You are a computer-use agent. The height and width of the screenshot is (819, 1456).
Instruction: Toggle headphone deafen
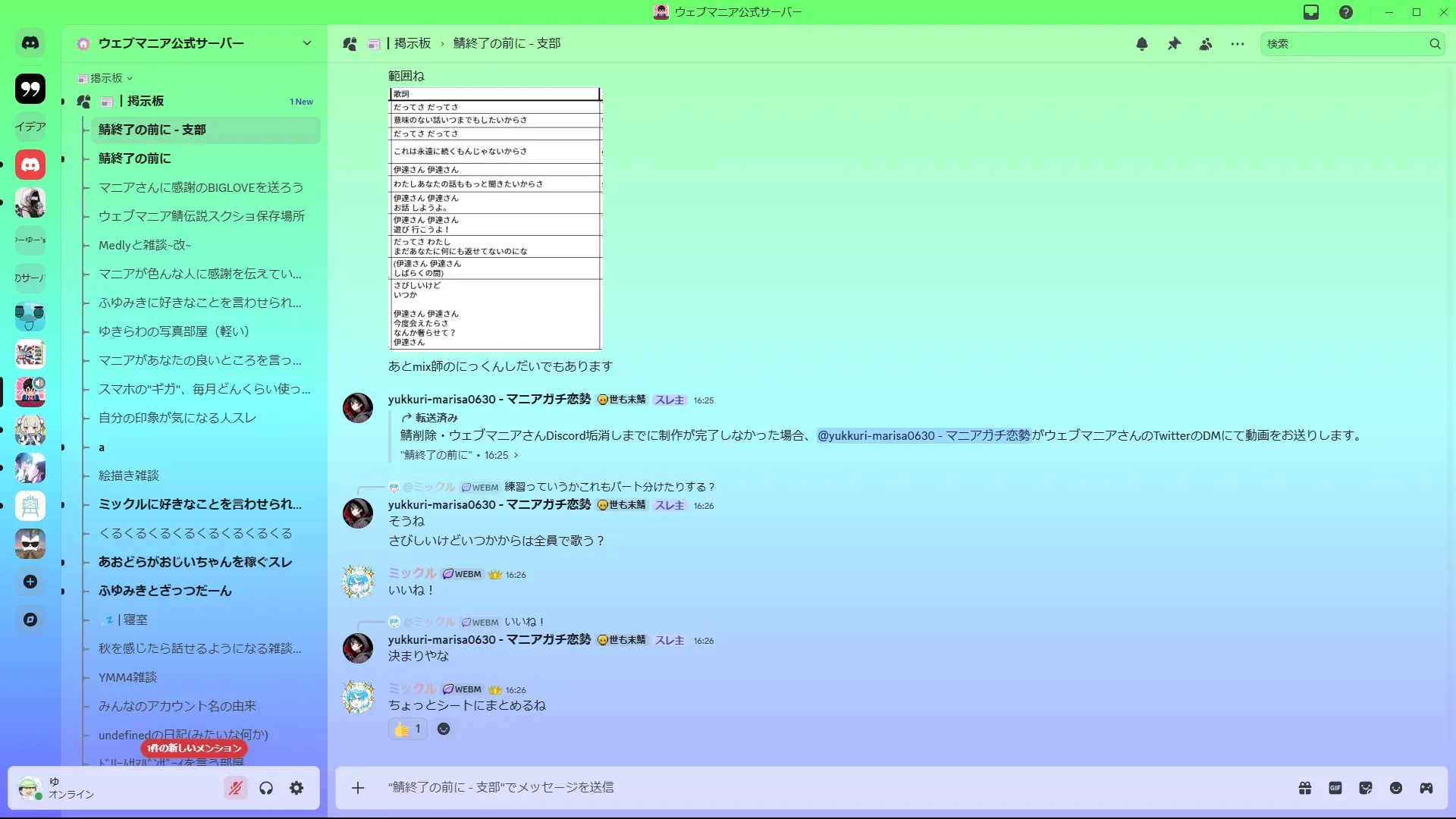pos(266,788)
